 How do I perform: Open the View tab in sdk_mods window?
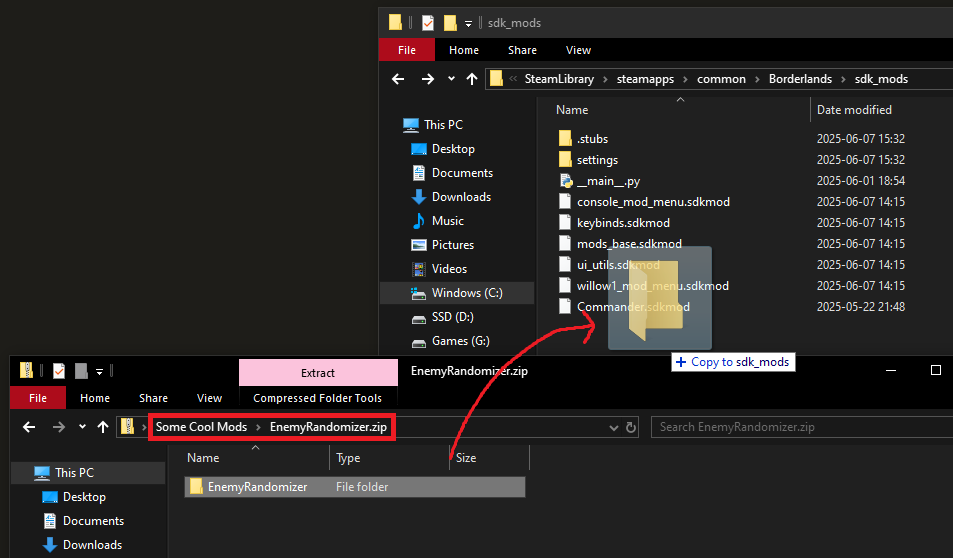(578, 50)
